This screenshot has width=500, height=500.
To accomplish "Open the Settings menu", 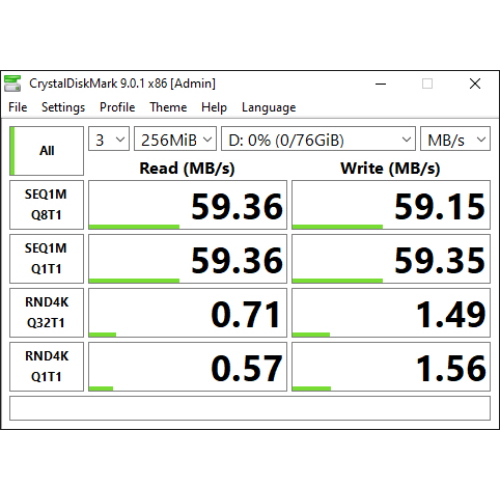I will click(63, 107).
